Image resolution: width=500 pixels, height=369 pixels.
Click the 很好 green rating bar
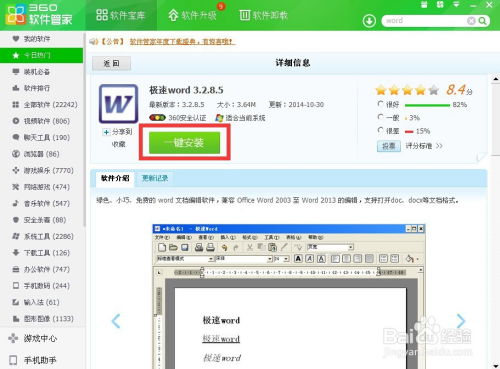point(427,105)
